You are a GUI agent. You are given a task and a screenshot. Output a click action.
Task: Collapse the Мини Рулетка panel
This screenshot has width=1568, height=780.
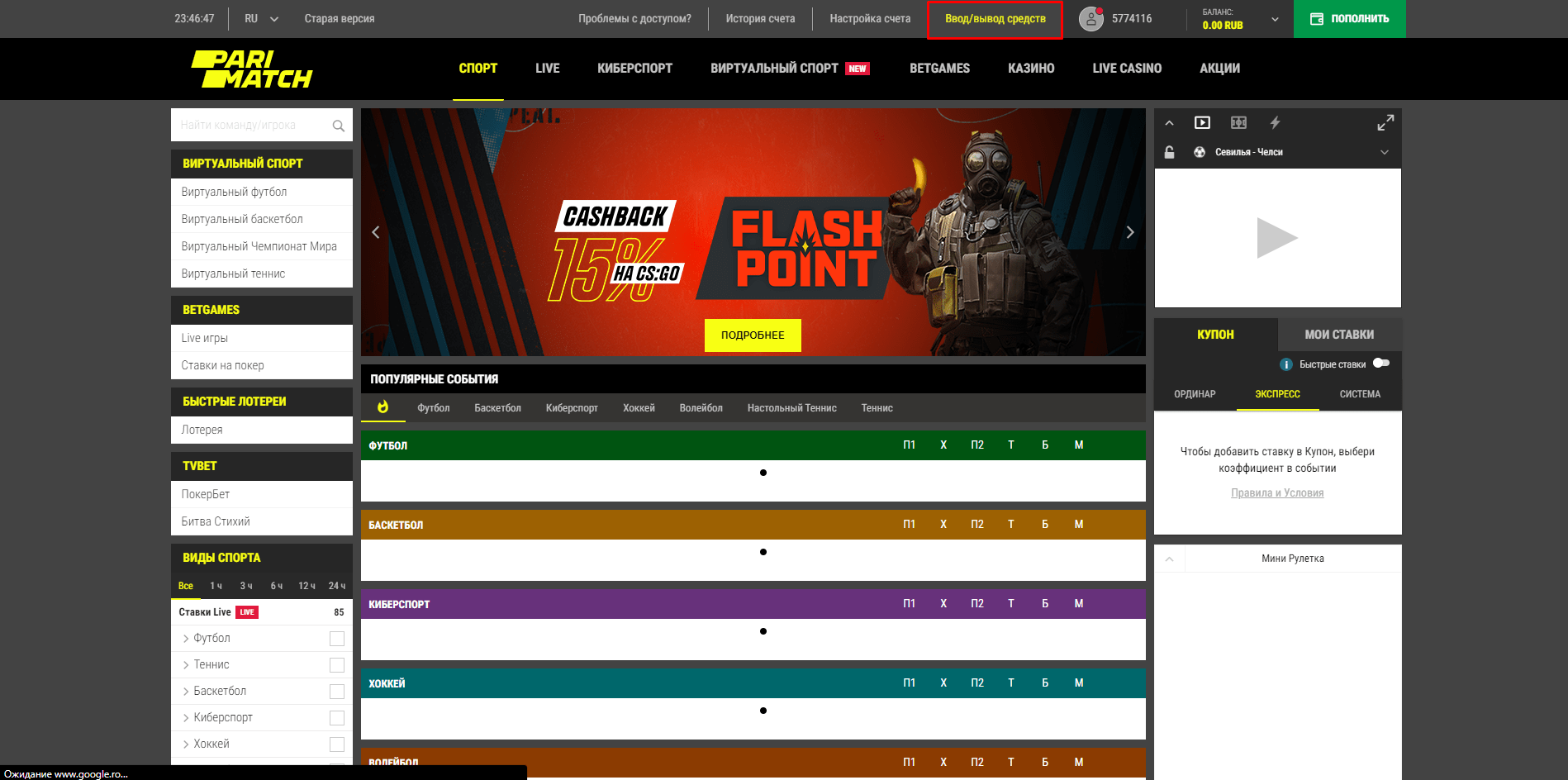pos(1169,559)
